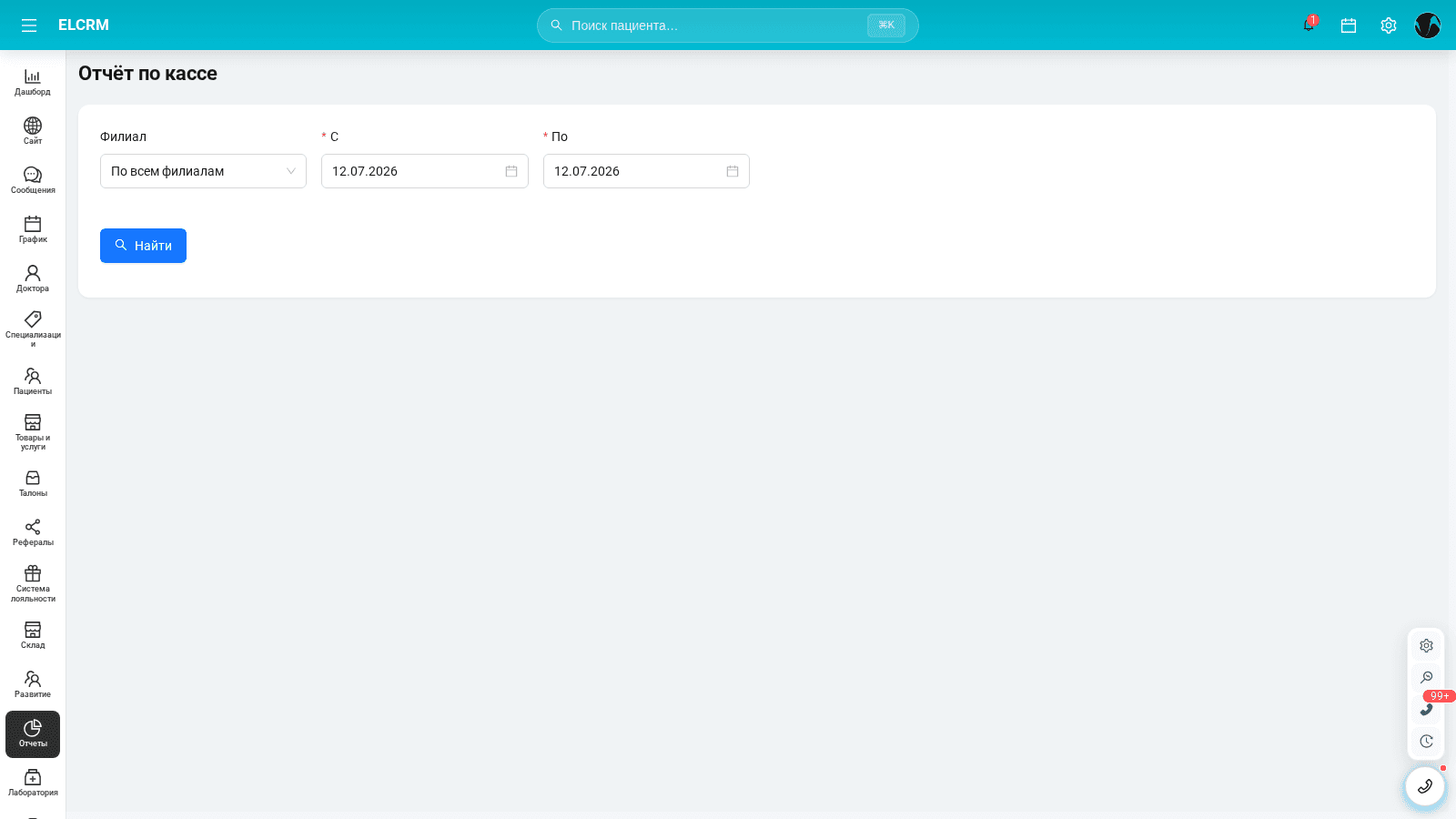Open the График schedule section

pyautogui.click(x=33, y=229)
